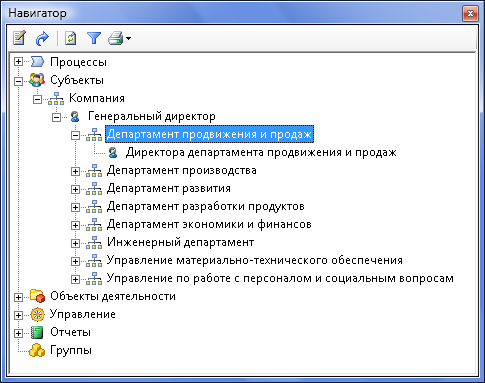Screen dimensions: 485x383
Task: Open the filter funnel tool
Action: [x=94, y=38]
